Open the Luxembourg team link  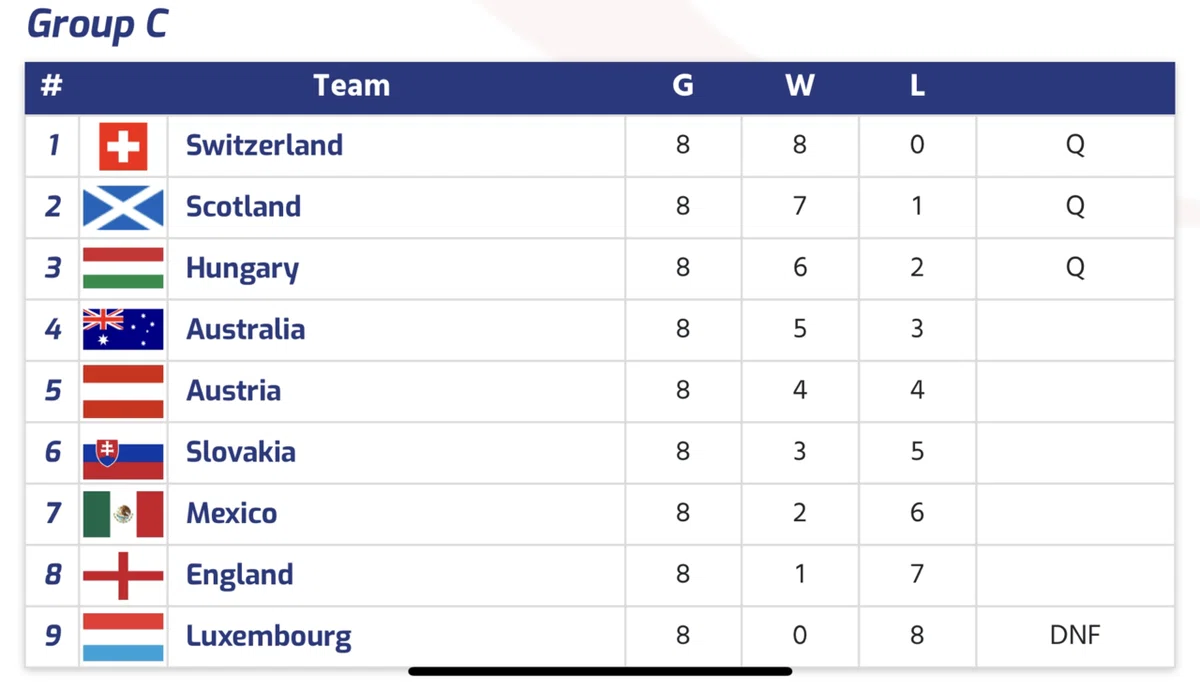coord(269,636)
